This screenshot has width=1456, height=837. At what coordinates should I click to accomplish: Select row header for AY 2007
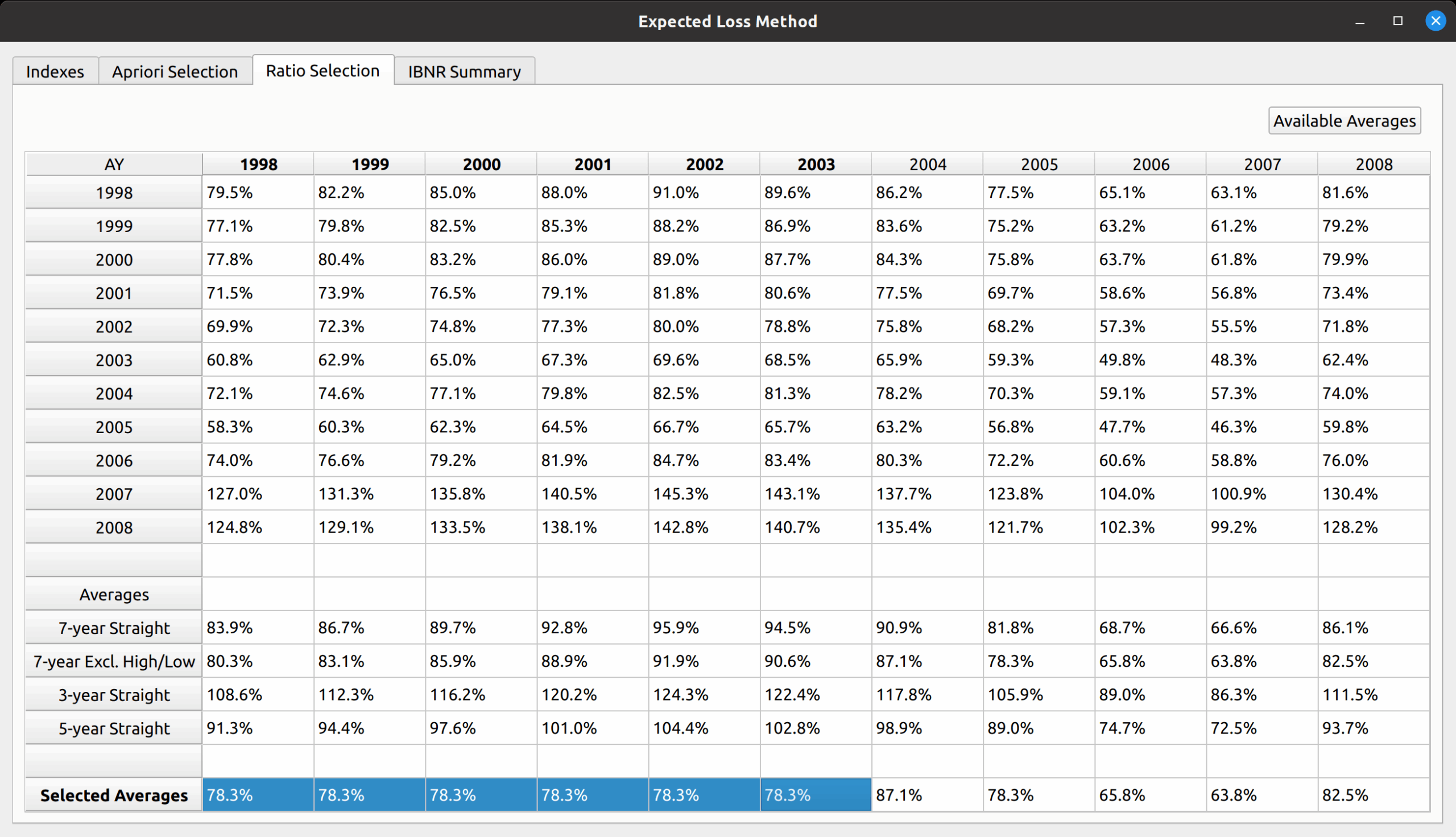tap(114, 494)
